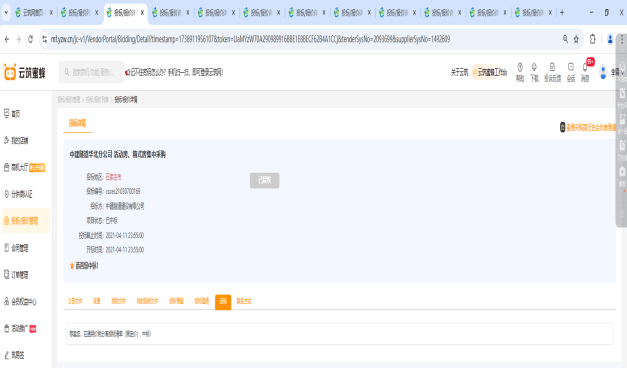The height and width of the screenshot is (368, 627).
Task: Click the user avatar icon in the header
Action: [603, 72]
